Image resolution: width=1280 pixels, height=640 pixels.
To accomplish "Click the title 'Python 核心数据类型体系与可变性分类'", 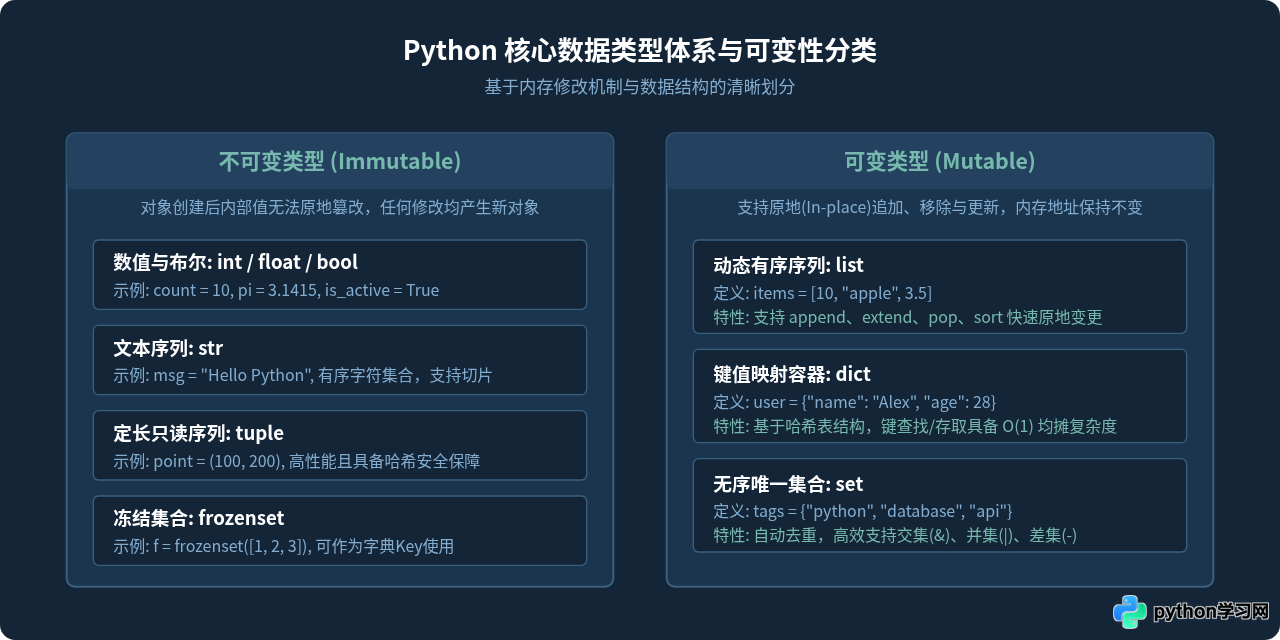I will click(x=640, y=51).
